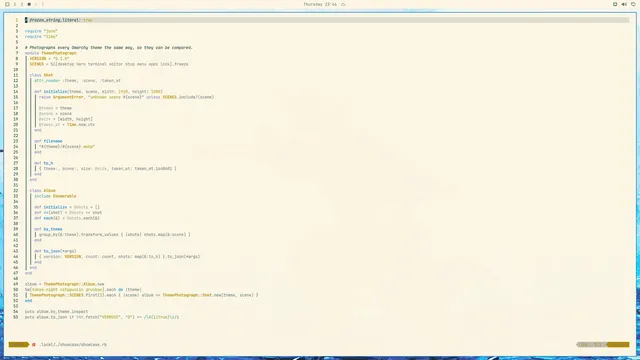
Task: Click the 'version: VERSION, count' hash line
Action: click(x=120, y=257)
